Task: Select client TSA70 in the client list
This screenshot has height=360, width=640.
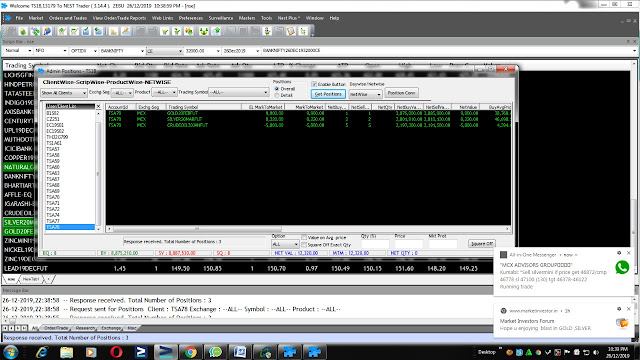Action: [x=70, y=197]
